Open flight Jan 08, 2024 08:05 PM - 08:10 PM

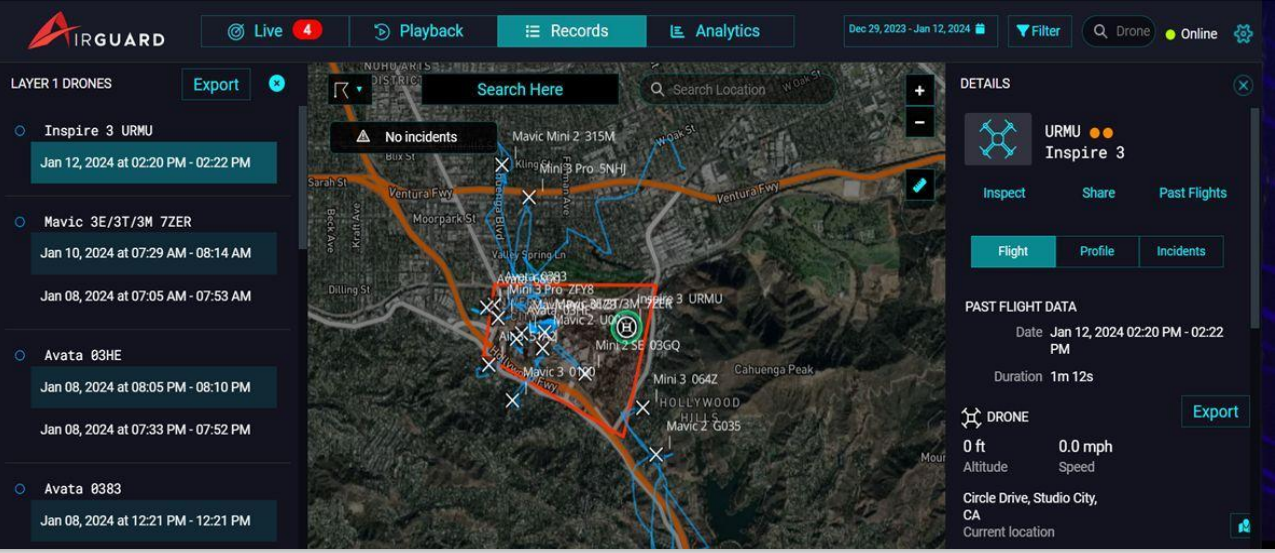point(154,387)
